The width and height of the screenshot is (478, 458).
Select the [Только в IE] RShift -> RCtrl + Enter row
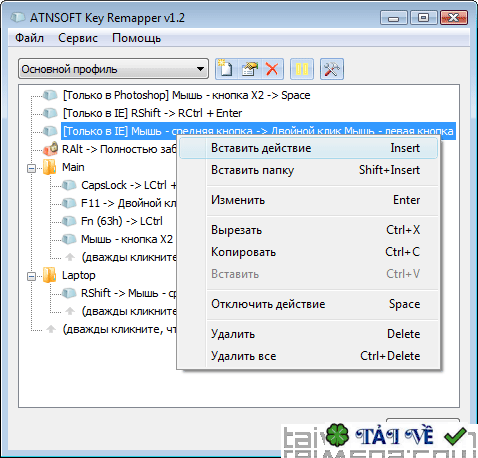[152, 113]
